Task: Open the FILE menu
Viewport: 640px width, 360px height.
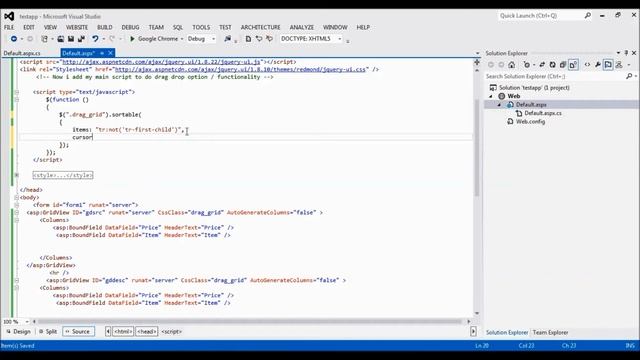Action: pos(9,27)
